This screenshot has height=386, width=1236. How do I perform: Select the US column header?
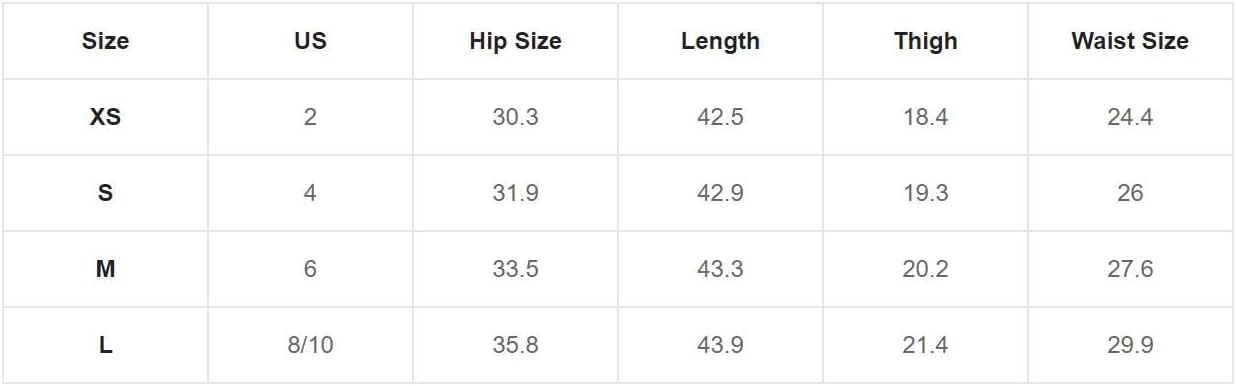[310, 42]
